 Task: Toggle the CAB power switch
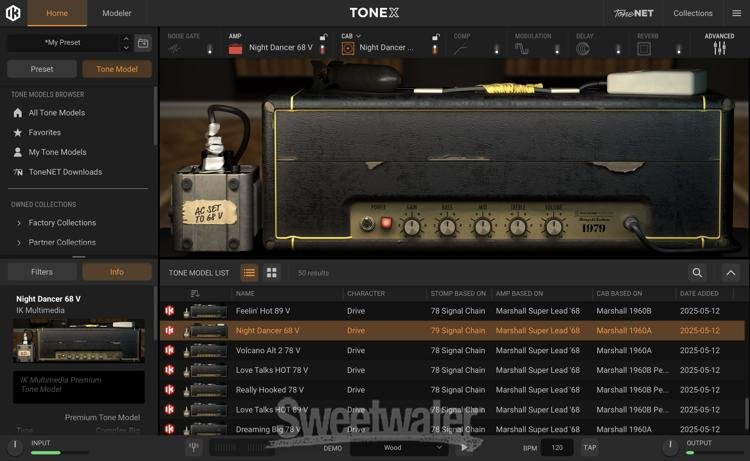click(x=435, y=49)
